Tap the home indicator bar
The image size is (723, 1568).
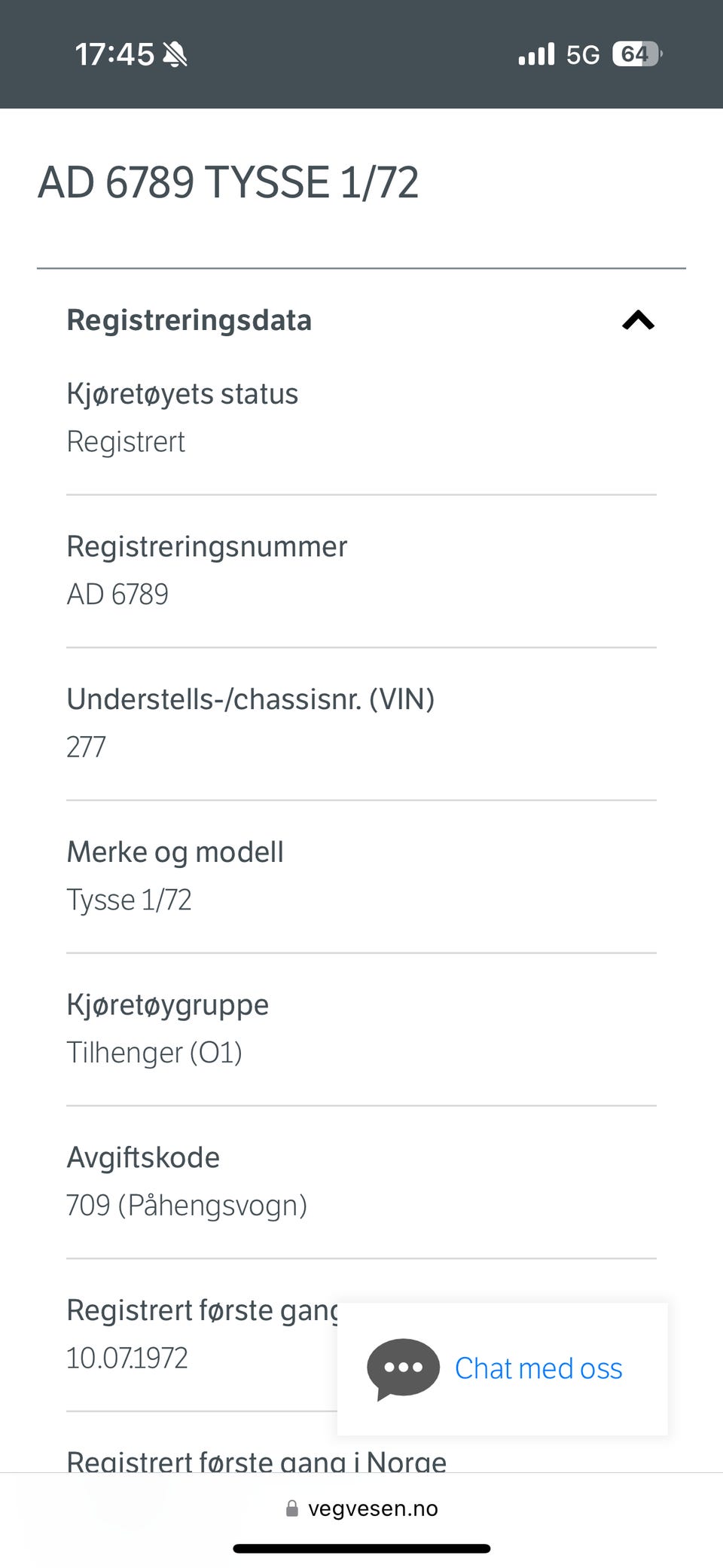pos(361,1549)
